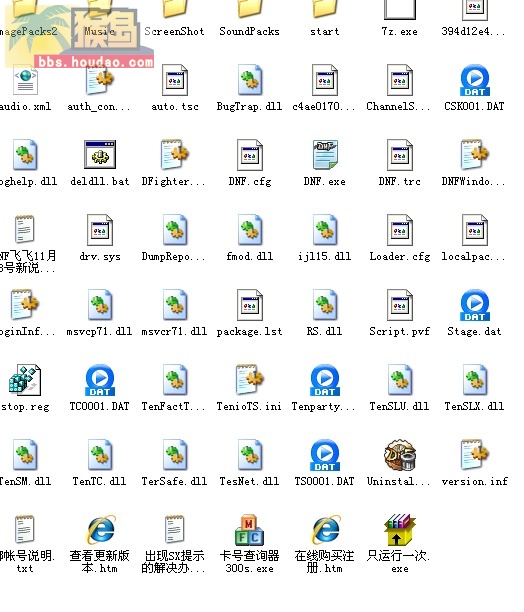Screen dimensions: 524x612
Task: Click the 7z.exe file name
Action: (400, 32)
